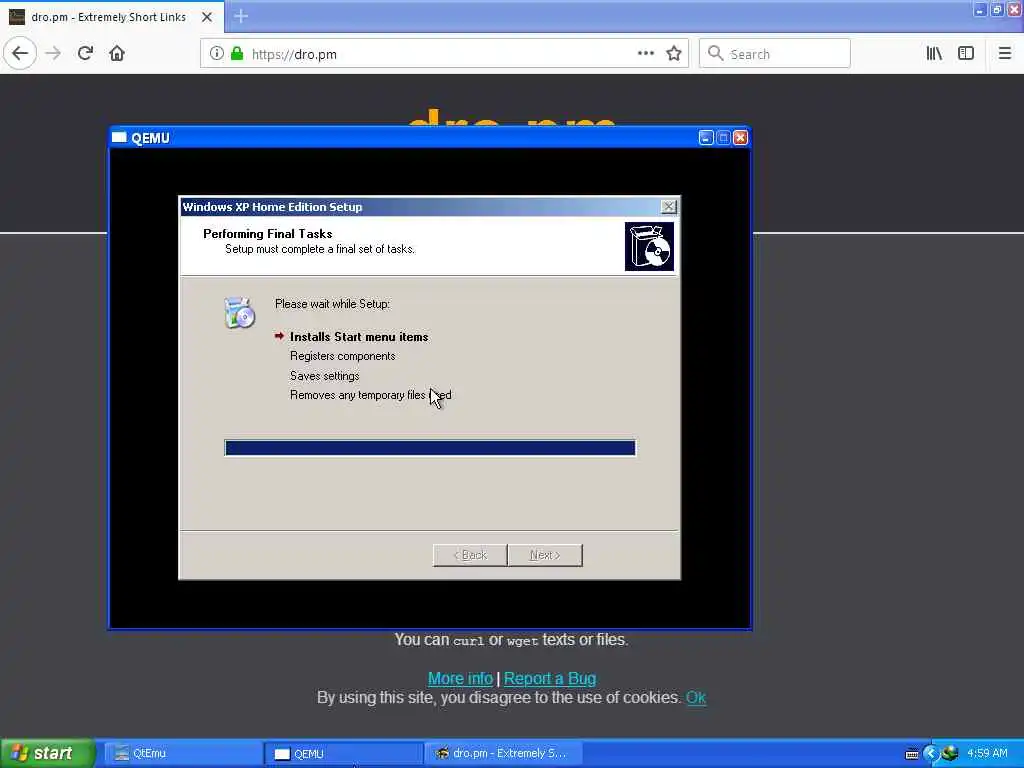Click 'Removes any temporary files' text
The width and height of the screenshot is (1024, 768).
coord(357,395)
